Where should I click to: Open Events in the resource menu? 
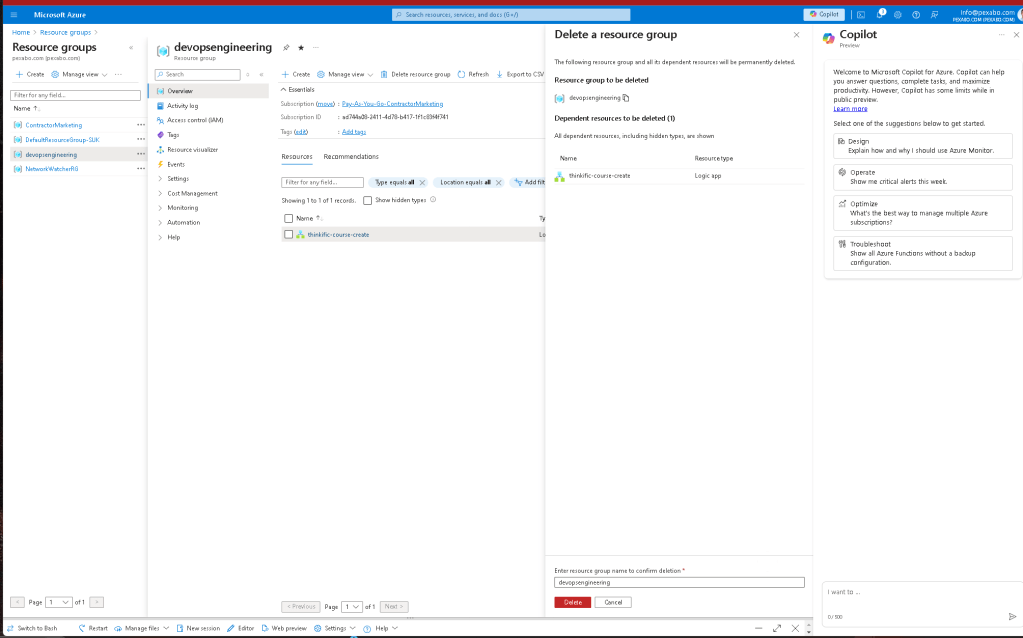click(x=176, y=164)
